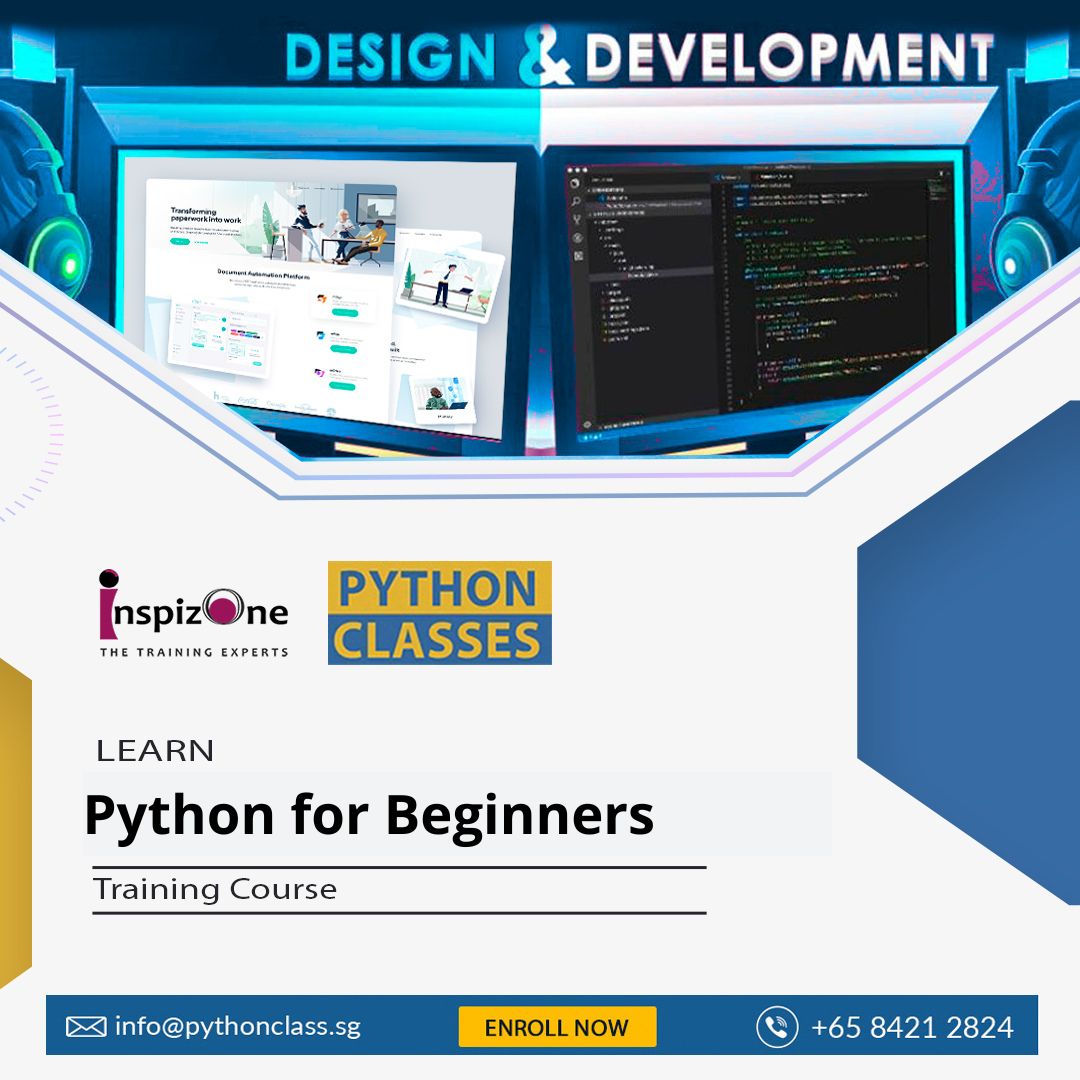1080x1080 pixels.
Task: Open the info@pythonclass.sg email address
Action: [x=238, y=1026]
